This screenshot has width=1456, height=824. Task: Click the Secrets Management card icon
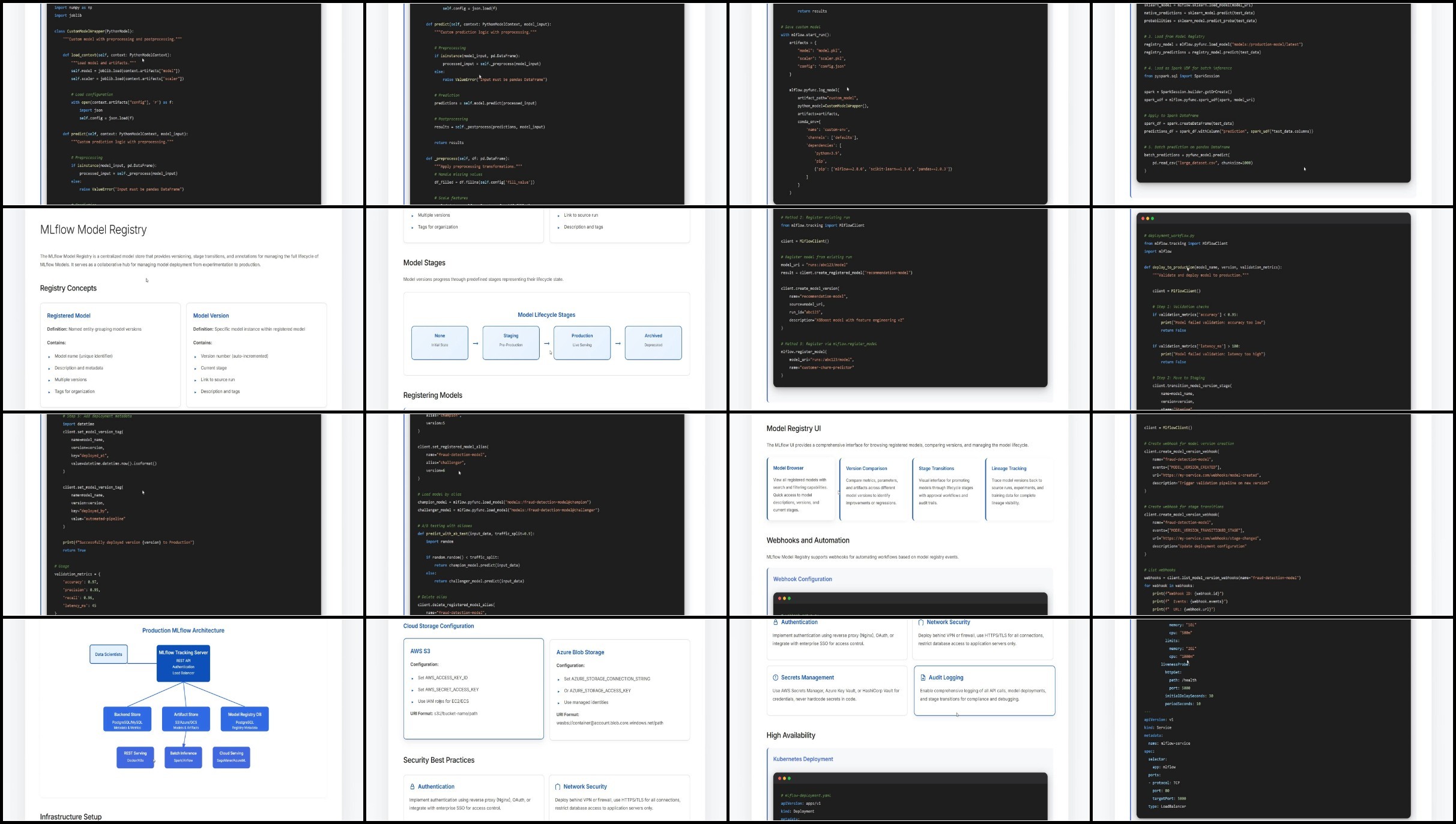click(775, 678)
